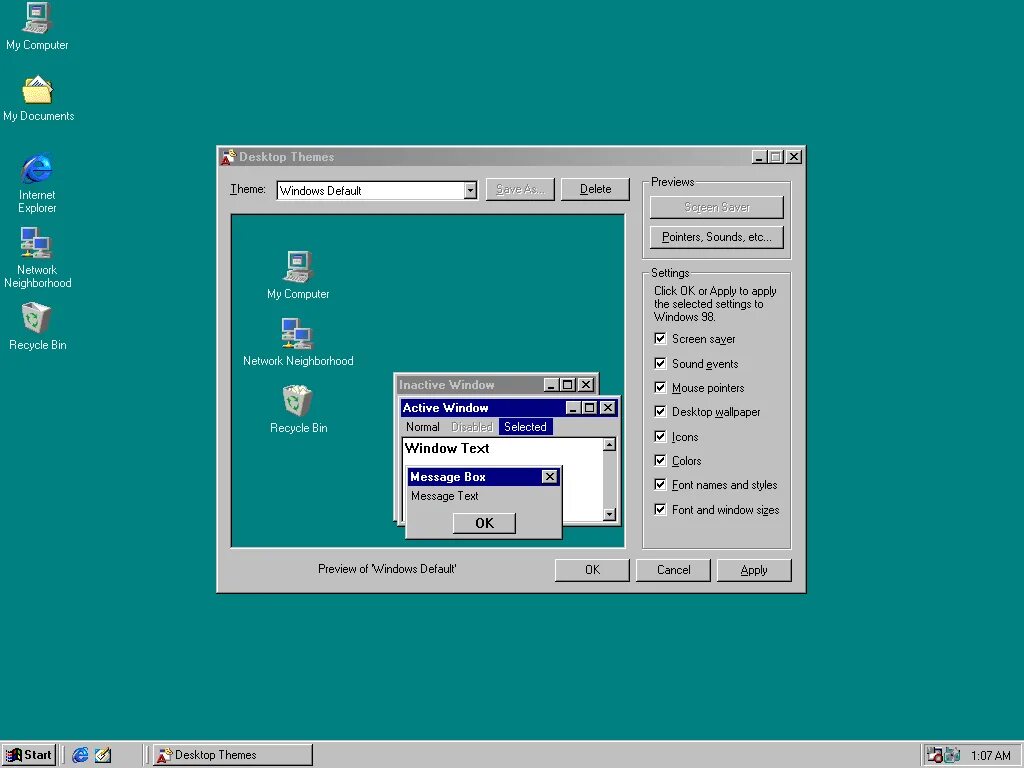Viewport: 1024px width, 768px height.
Task: Click preview scrollbar up arrow
Action: click(x=609, y=445)
